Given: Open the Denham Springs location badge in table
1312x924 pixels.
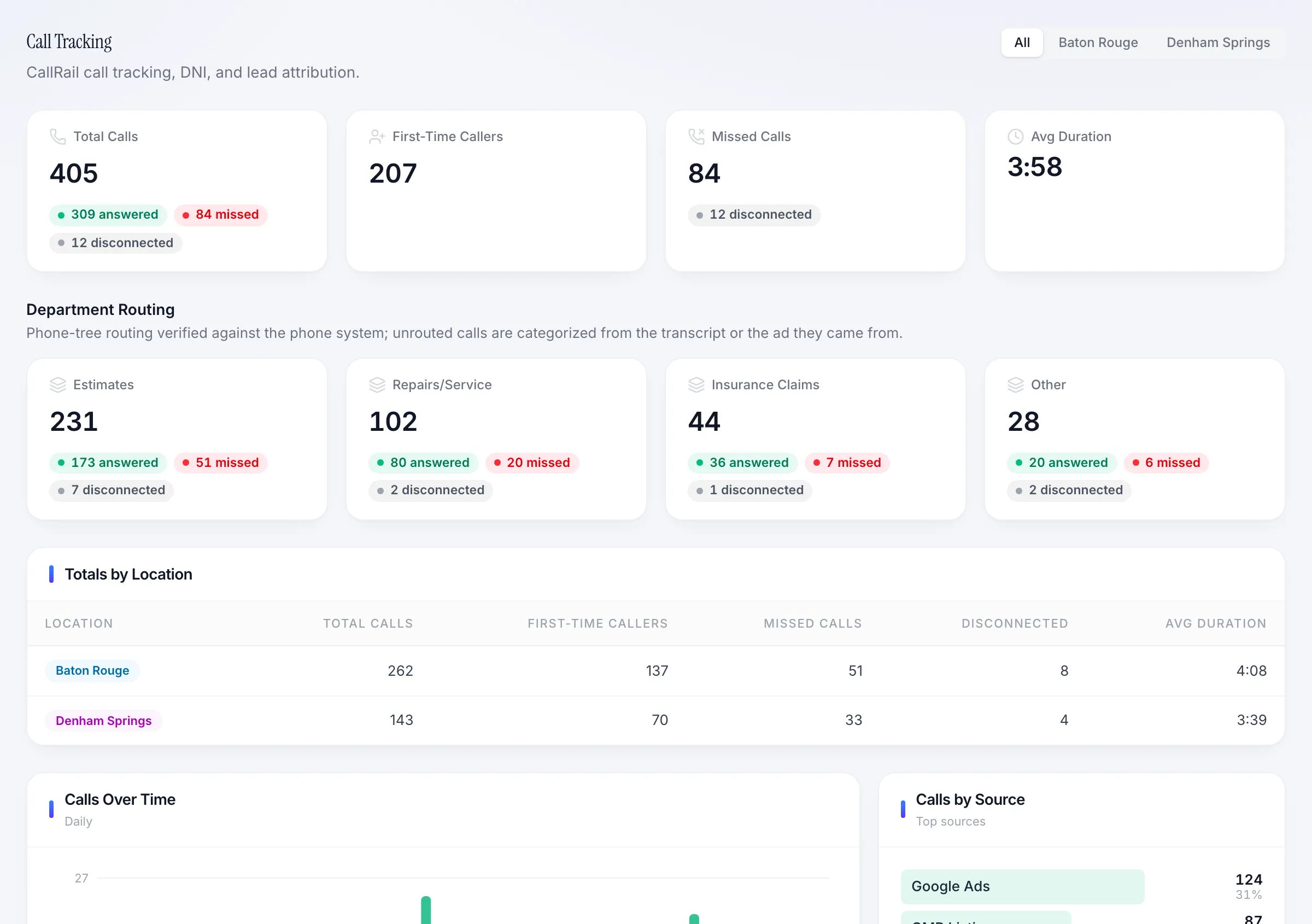Looking at the screenshot, I should [103, 721].
